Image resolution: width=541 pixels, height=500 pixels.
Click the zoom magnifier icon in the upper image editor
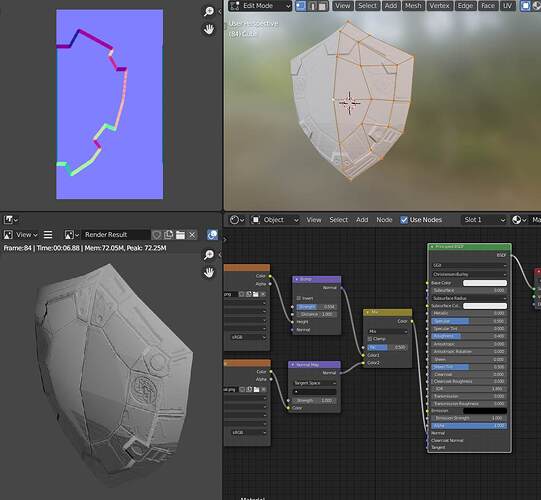[209, 11]
